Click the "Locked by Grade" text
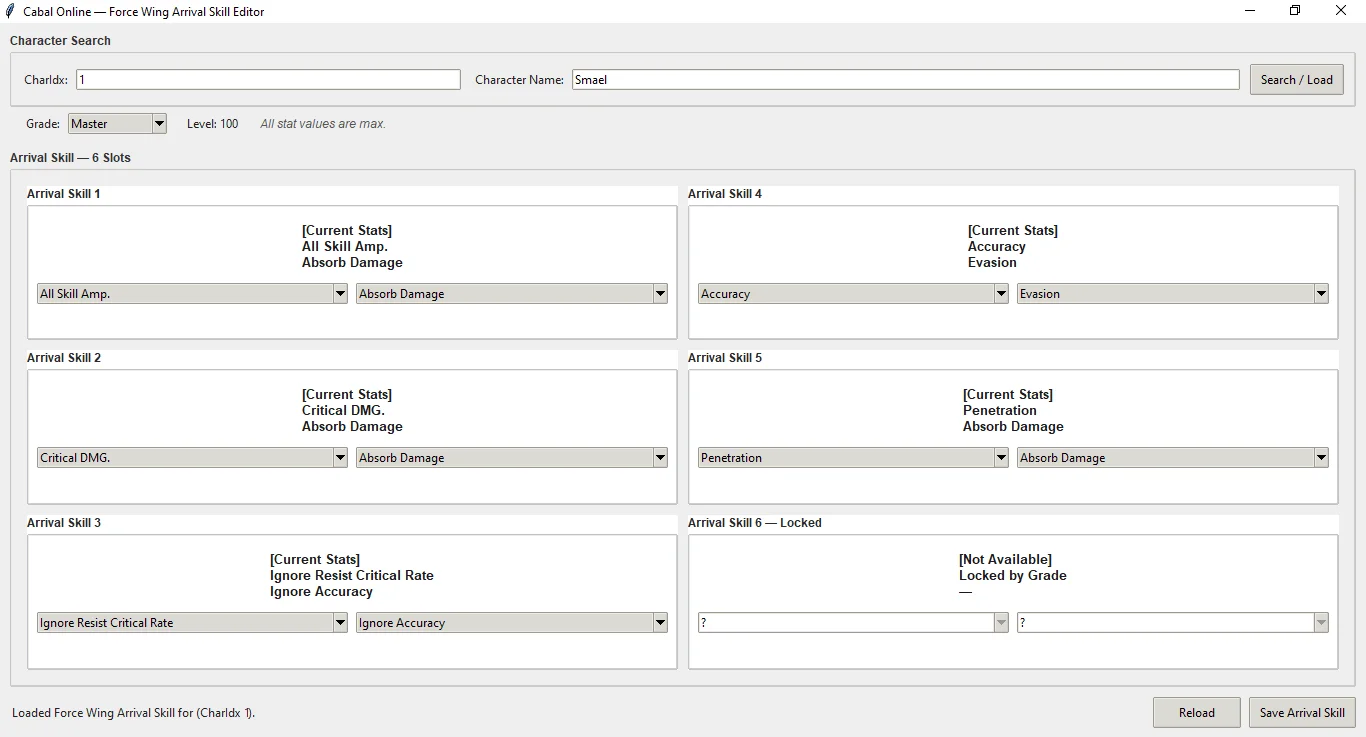The image size is (1366, 737). tap(1013, 576)
